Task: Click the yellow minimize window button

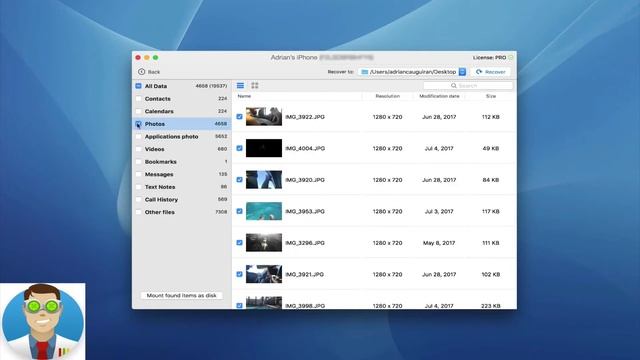Action: (x=147, y=58)
